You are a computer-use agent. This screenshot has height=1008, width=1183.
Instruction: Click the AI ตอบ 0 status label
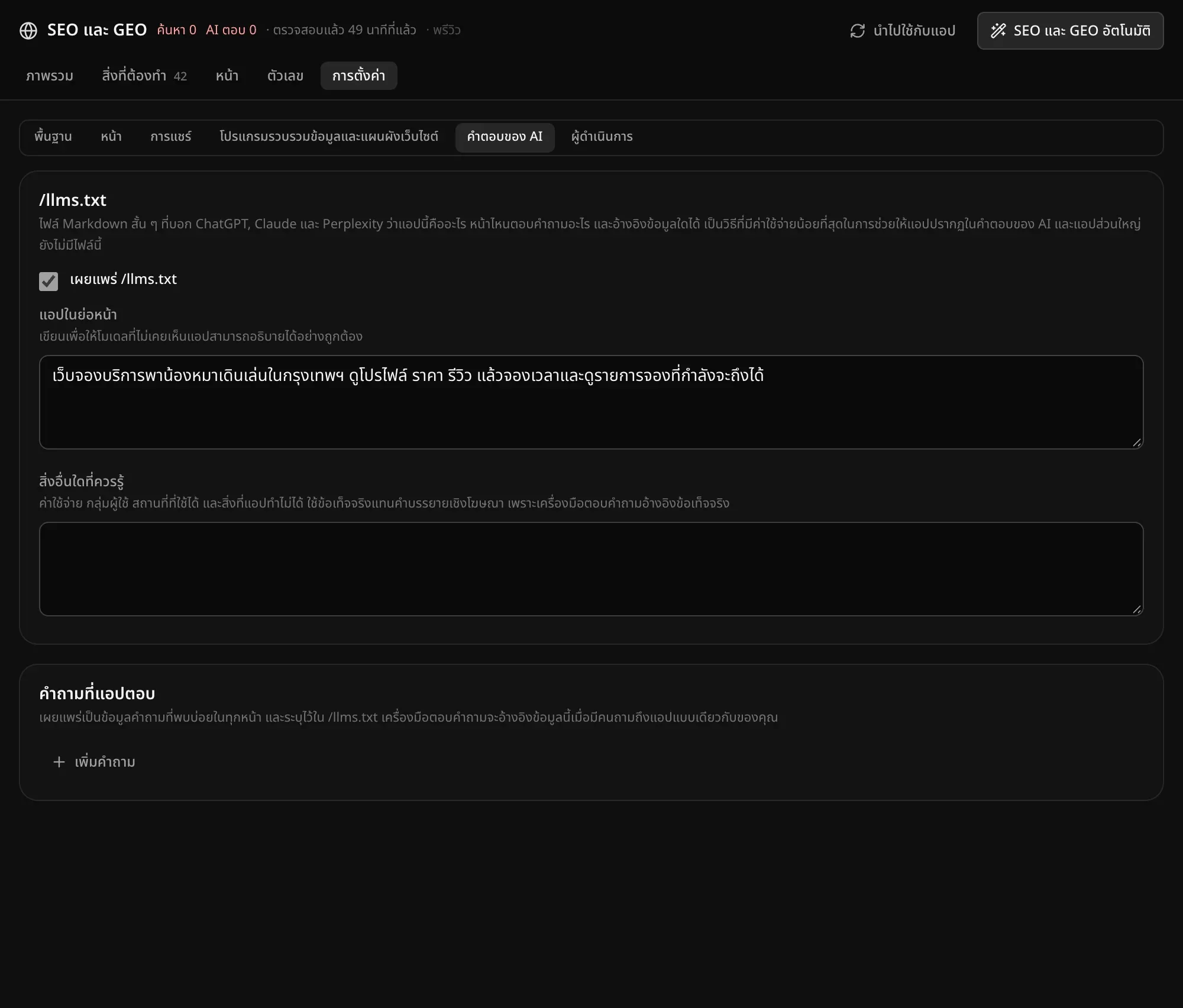[x=231, y=30]
